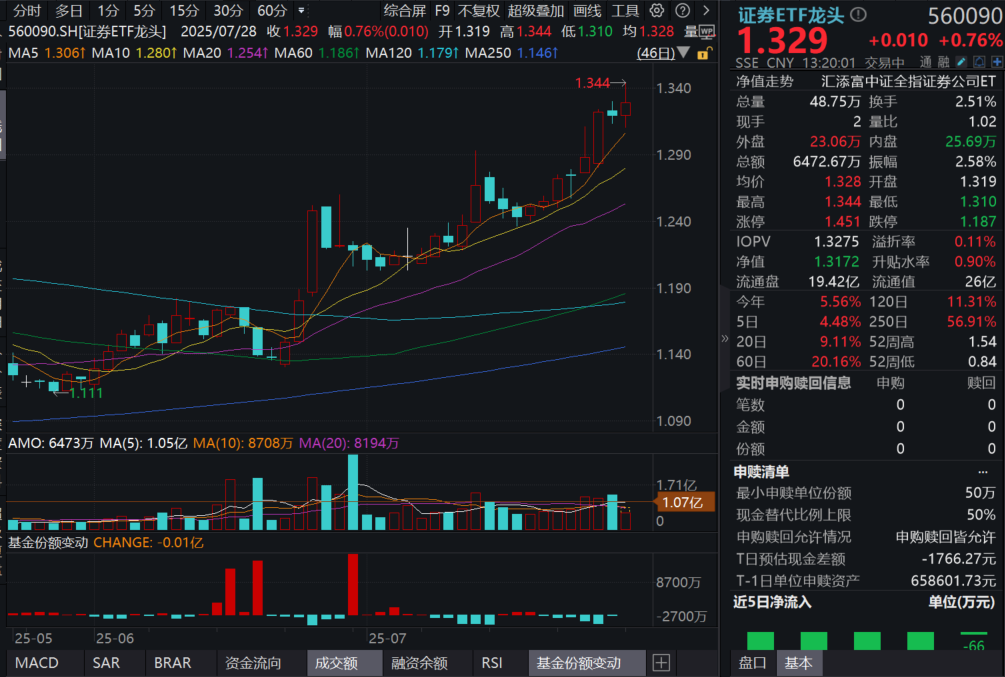Screen dimensions: 1005x677
Task: Switch to the 盘口 tab
Action: [752, 662]
